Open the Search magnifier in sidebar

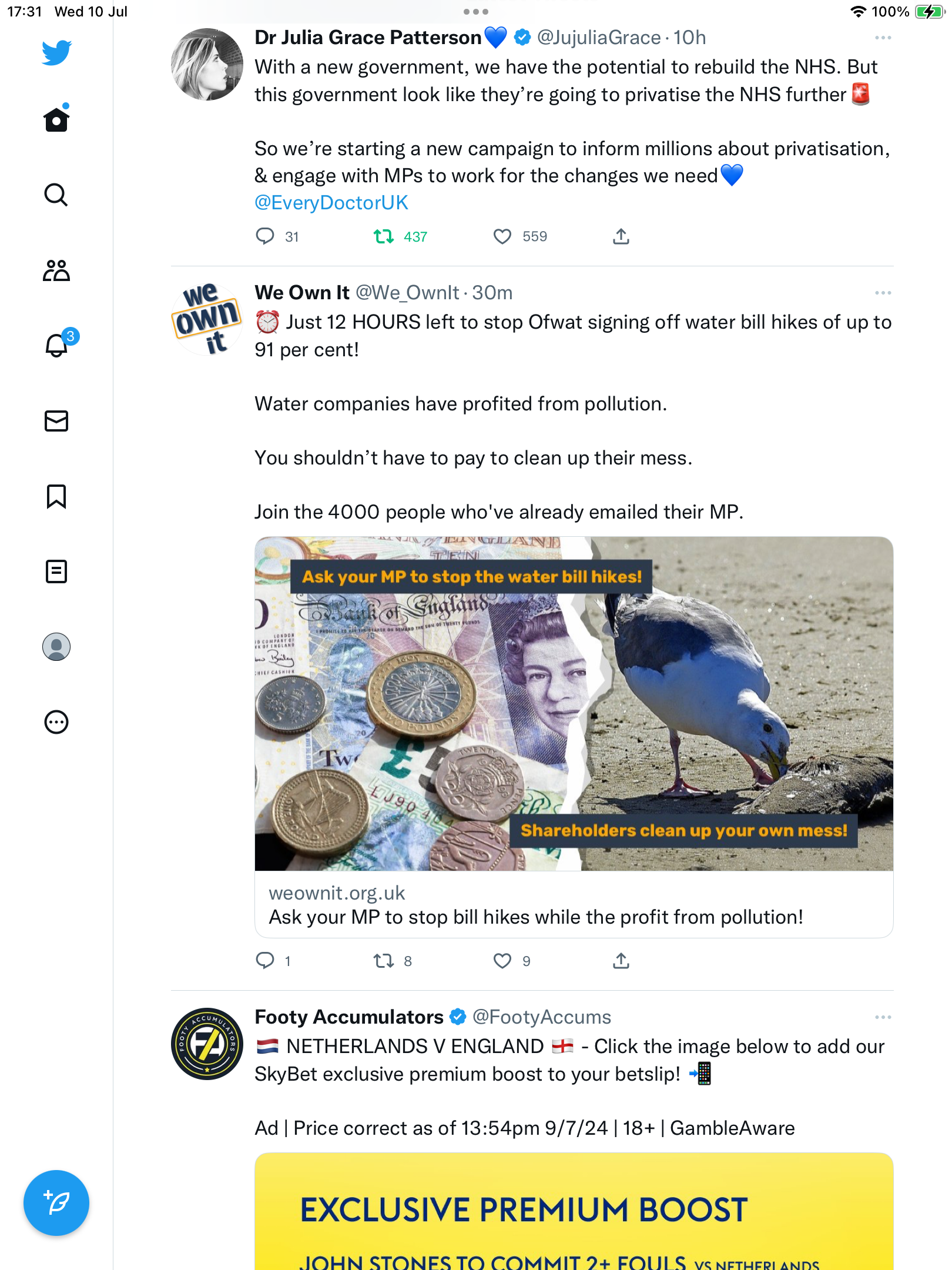click(x=56, y=195)
